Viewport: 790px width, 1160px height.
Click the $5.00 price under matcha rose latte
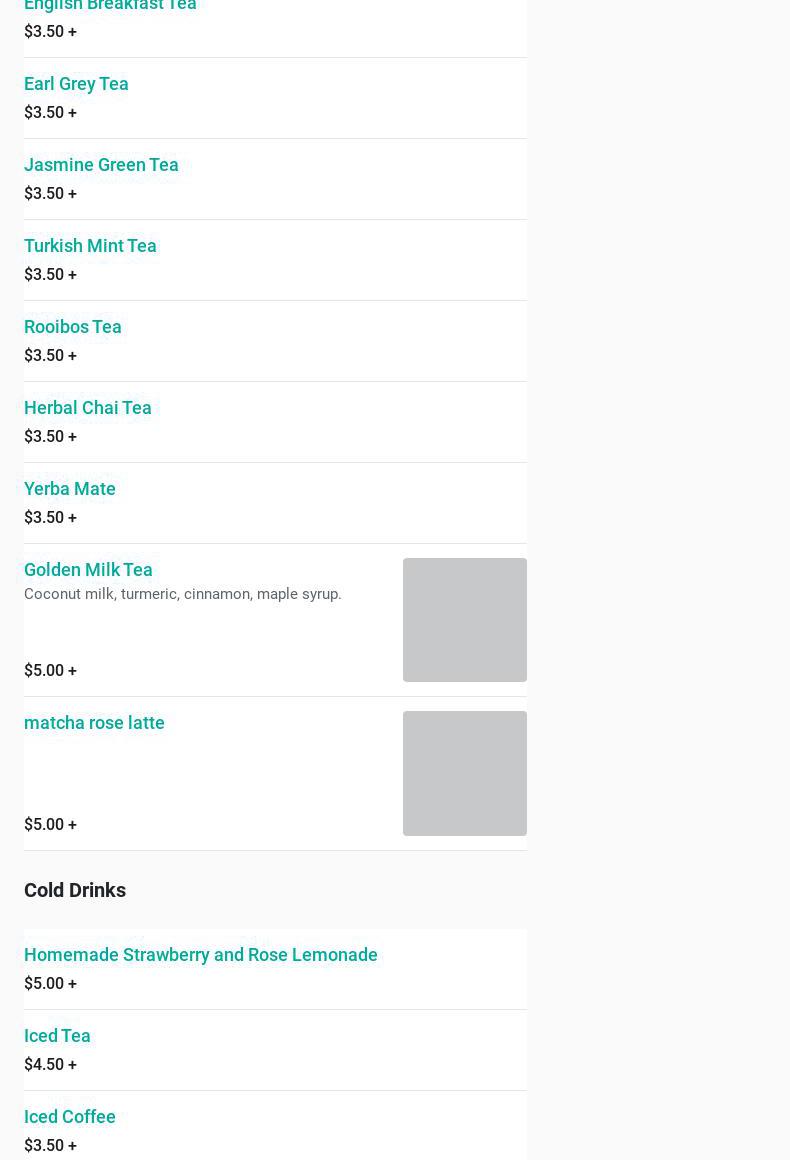(50, 825)
